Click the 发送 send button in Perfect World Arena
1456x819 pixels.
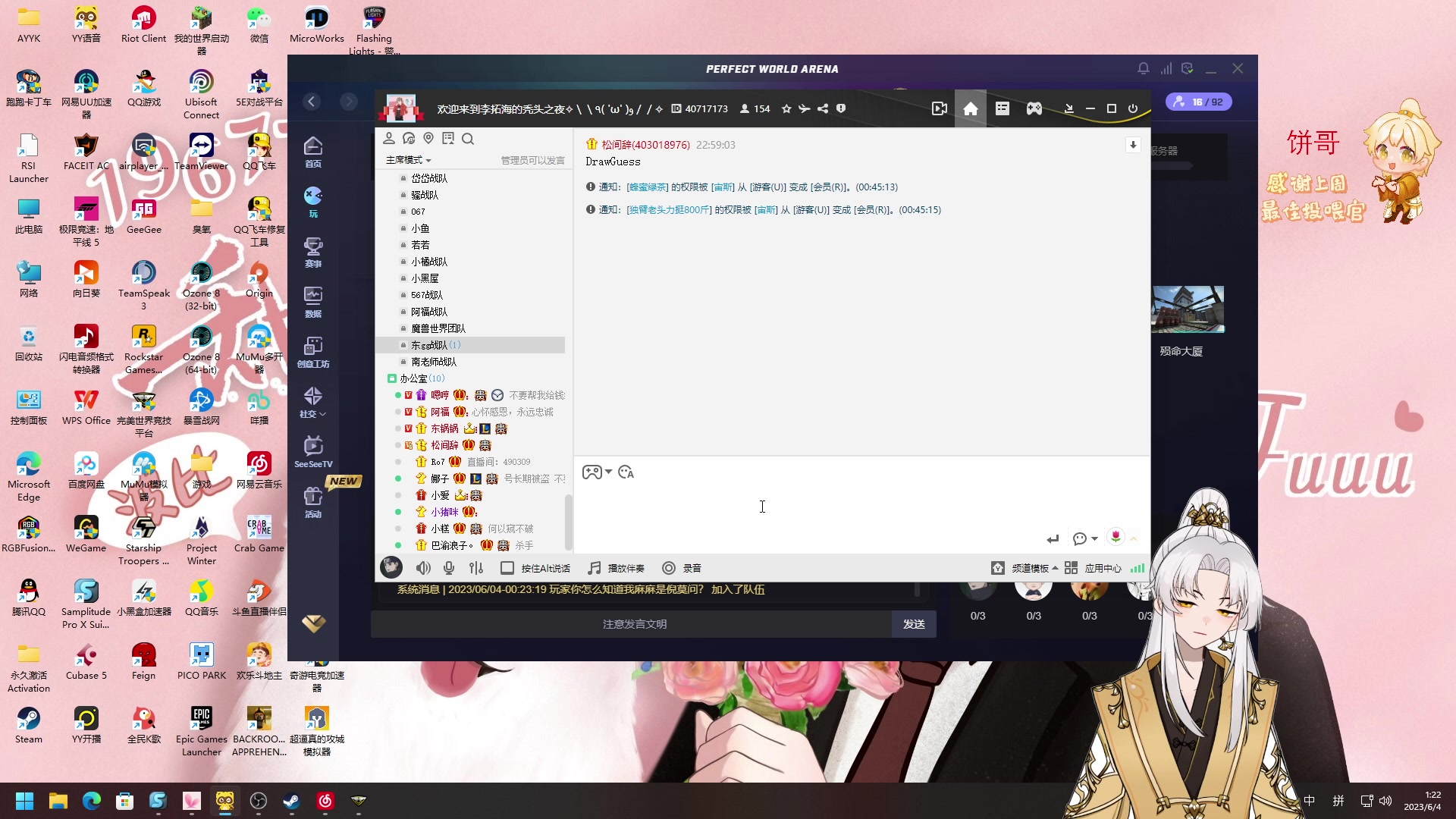coord(914,624)
